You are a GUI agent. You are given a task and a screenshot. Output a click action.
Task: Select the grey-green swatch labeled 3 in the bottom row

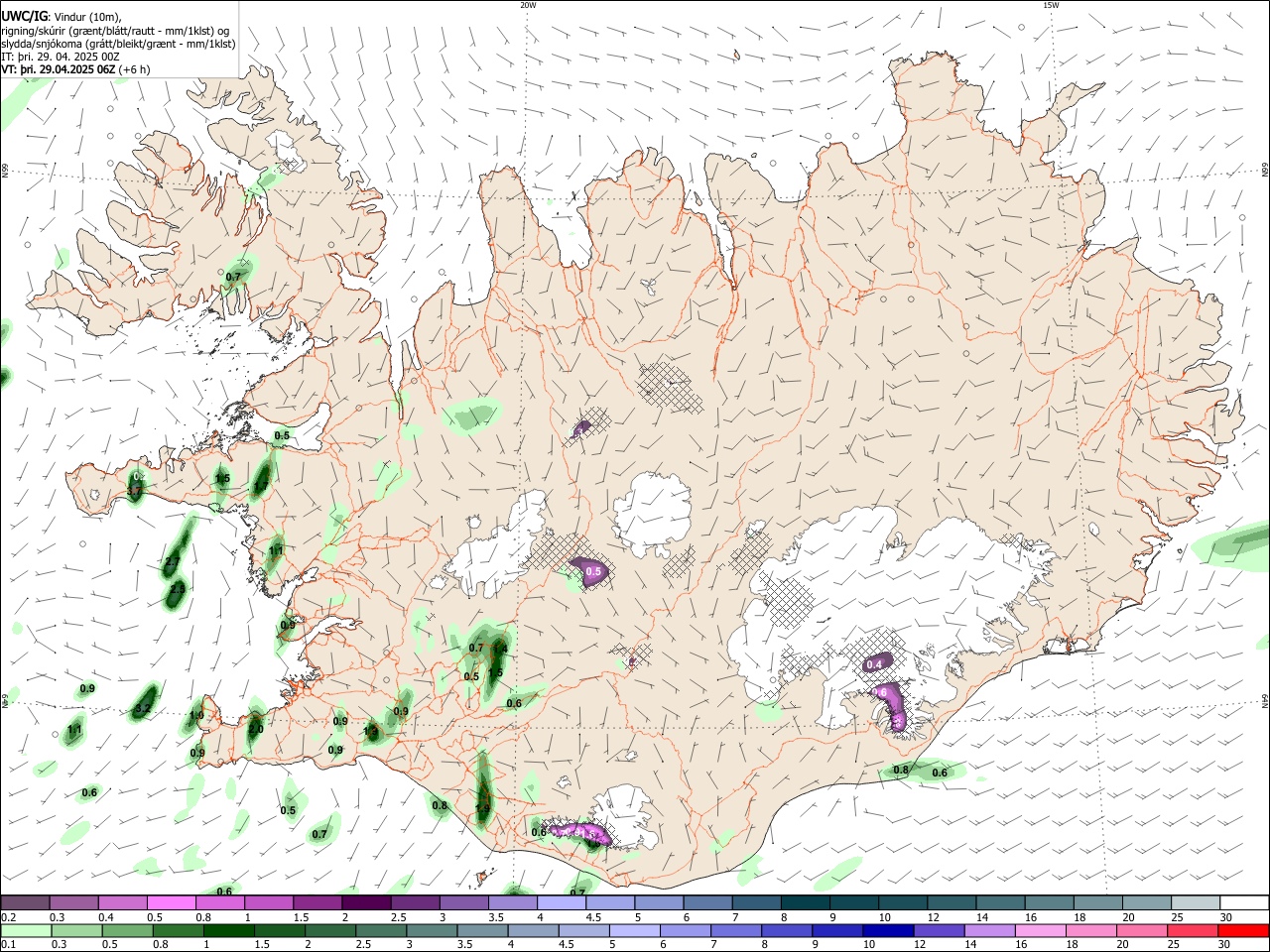(x=432, y=930)
